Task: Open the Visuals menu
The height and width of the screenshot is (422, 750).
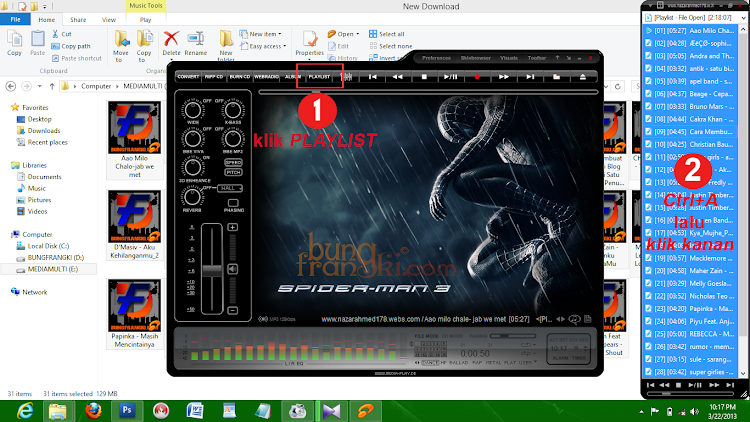Action: point(508,58)
